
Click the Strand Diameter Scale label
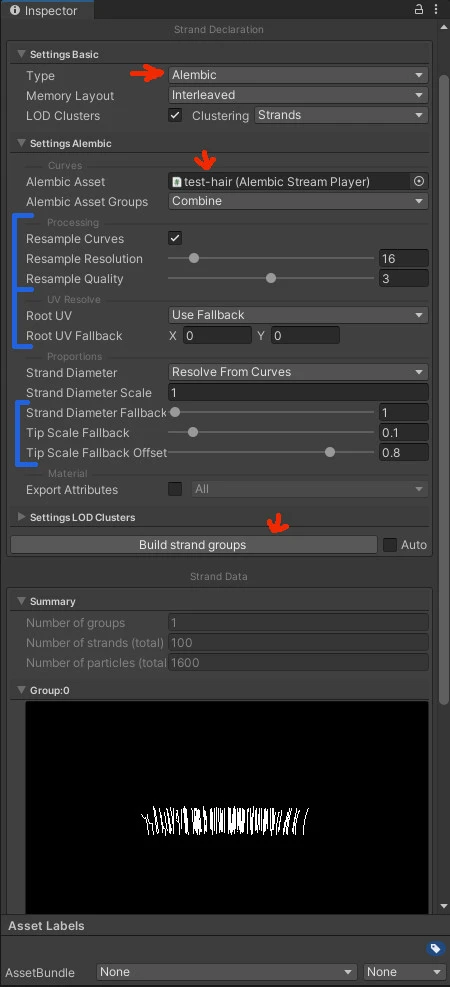coord(89,392)
